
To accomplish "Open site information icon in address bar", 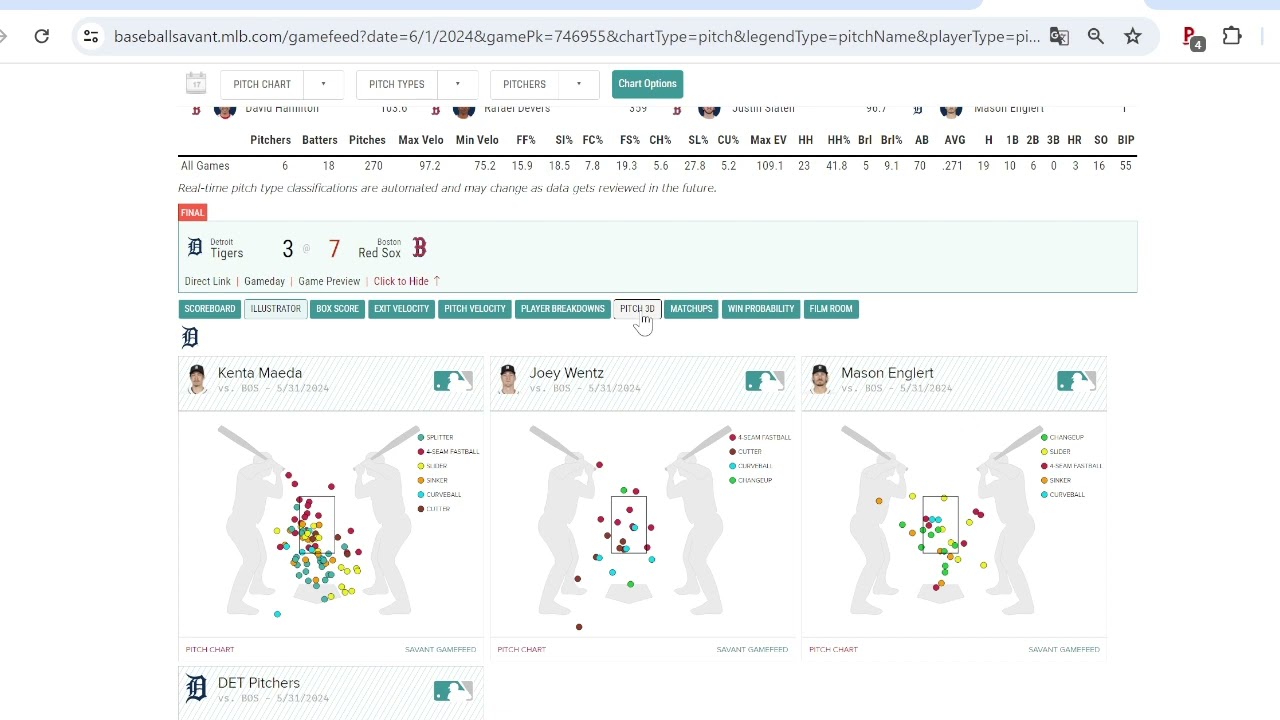I will pos(91,36).
